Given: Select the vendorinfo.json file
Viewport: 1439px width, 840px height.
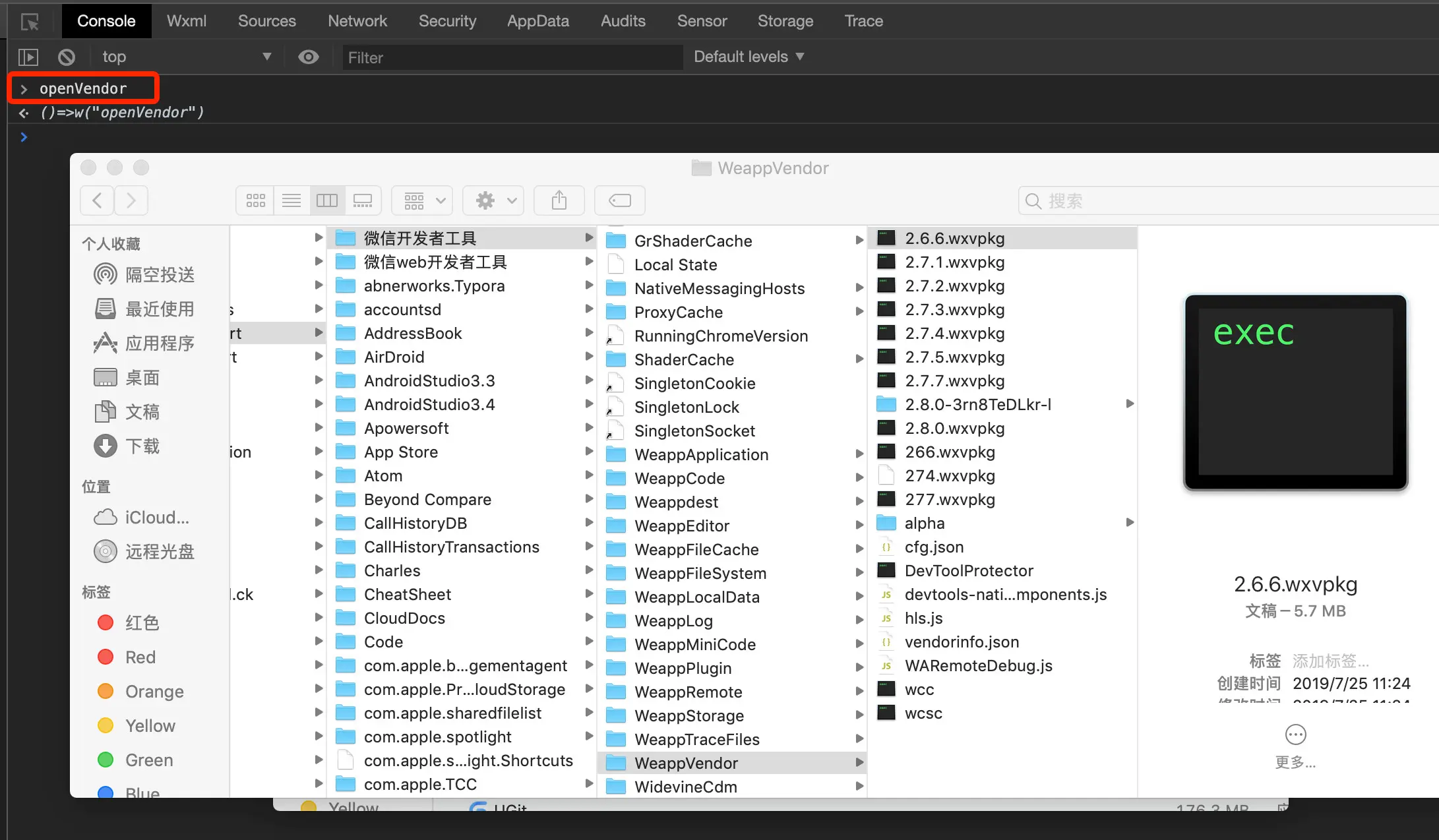Looking at the screenshot, I should click(x=962, y=642).
